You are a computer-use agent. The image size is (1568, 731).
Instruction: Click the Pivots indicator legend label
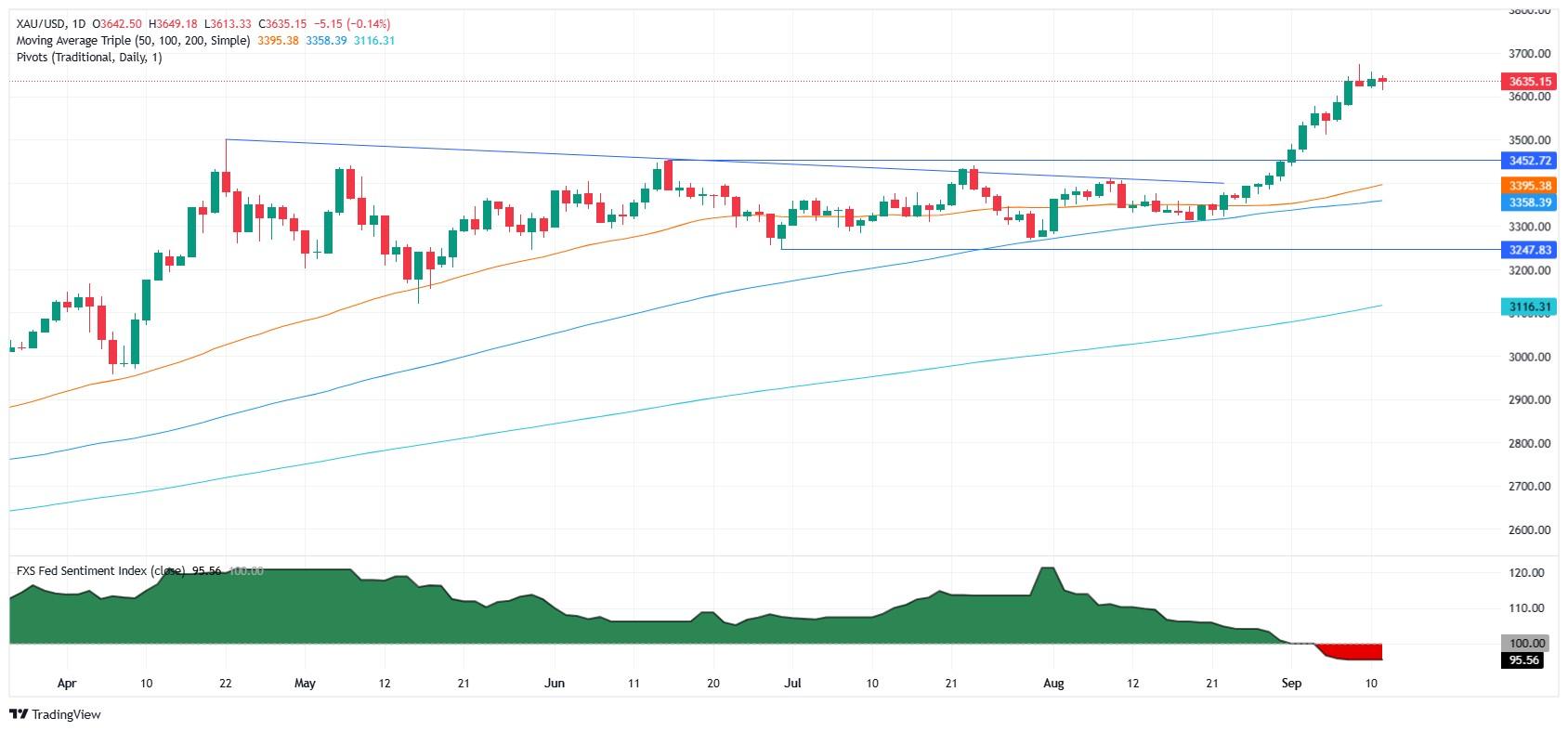(89, 58)
